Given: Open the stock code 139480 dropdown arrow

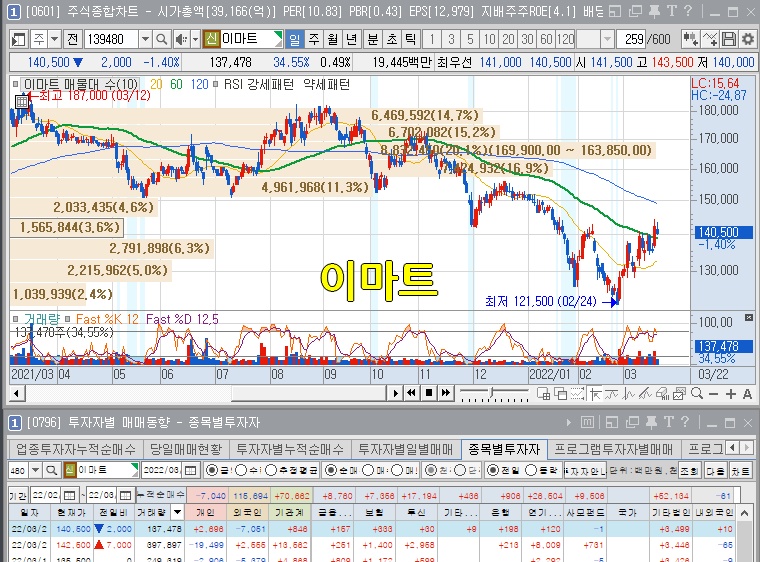Looking at the screenshot, I should (145, 39).
